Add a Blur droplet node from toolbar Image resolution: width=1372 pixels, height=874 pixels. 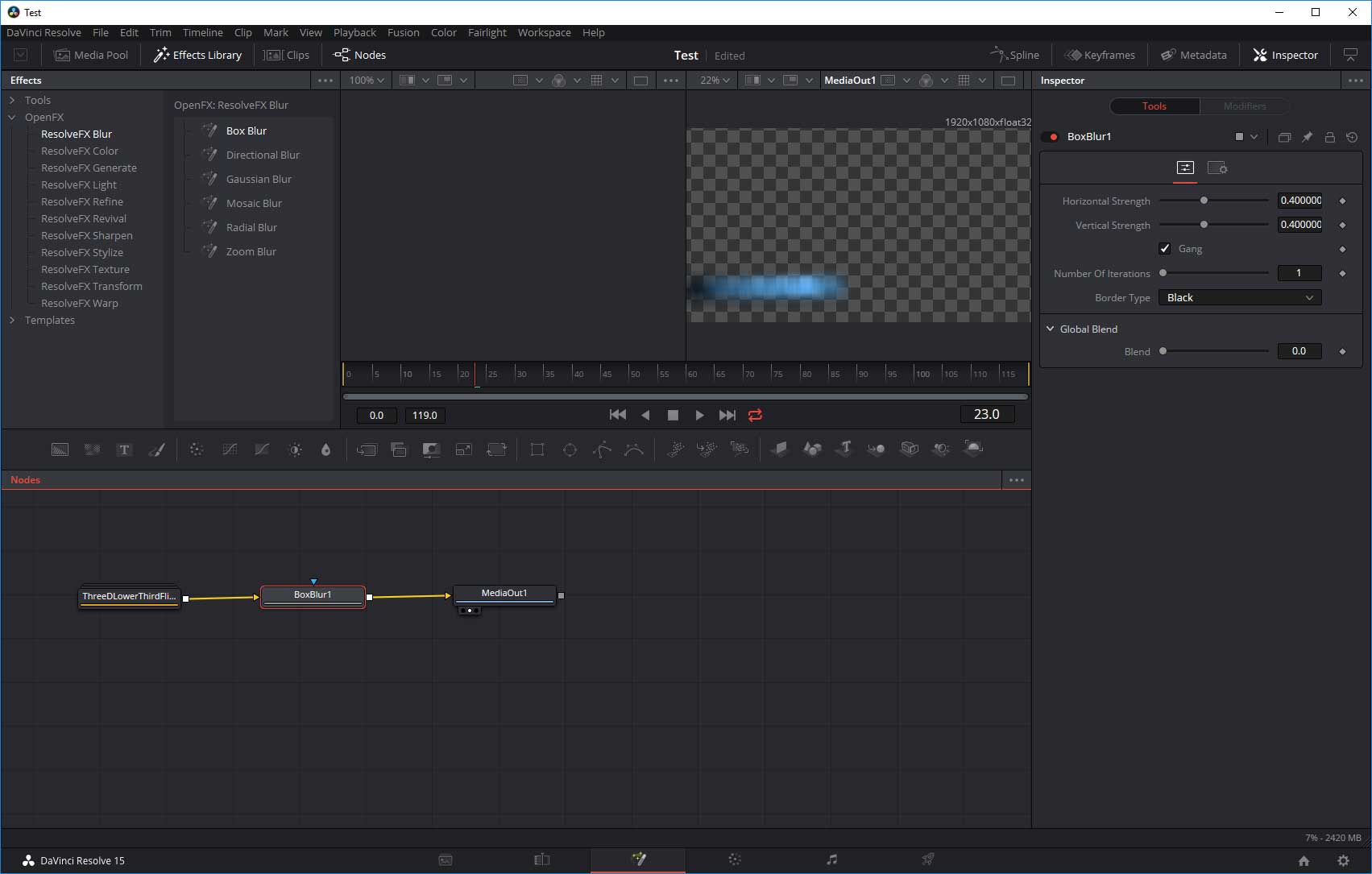click(x=325, y=449)
